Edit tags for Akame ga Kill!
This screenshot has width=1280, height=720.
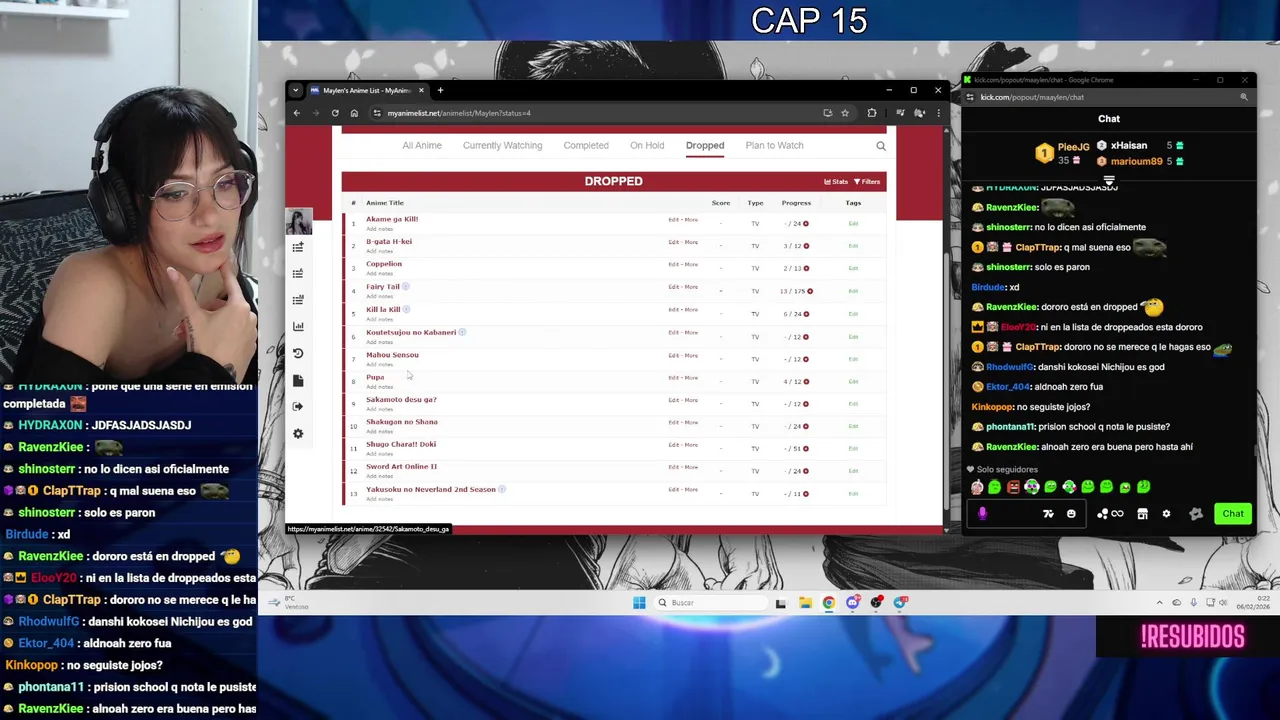853,224
